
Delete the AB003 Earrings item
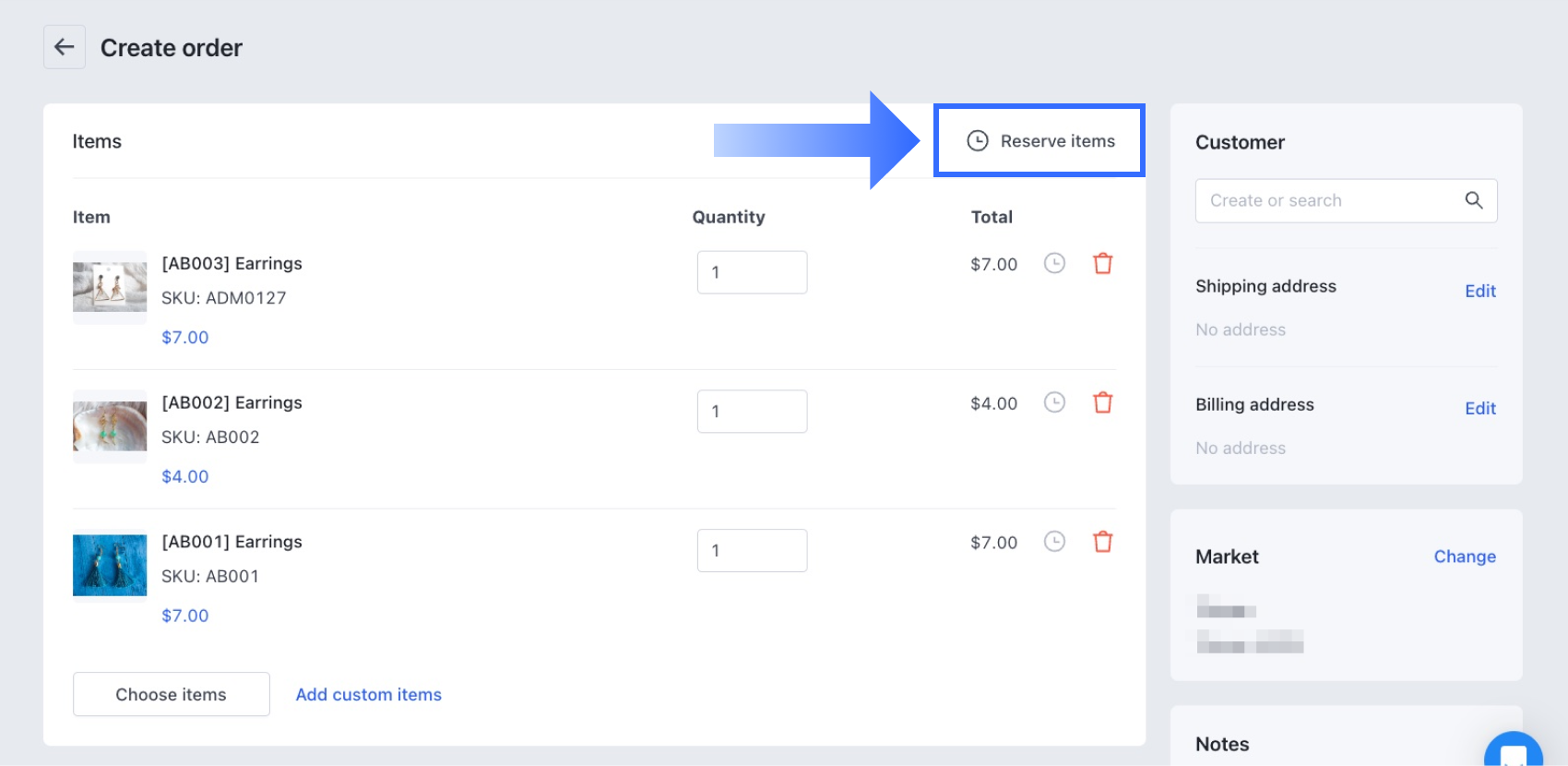(x=1102, y=264)
